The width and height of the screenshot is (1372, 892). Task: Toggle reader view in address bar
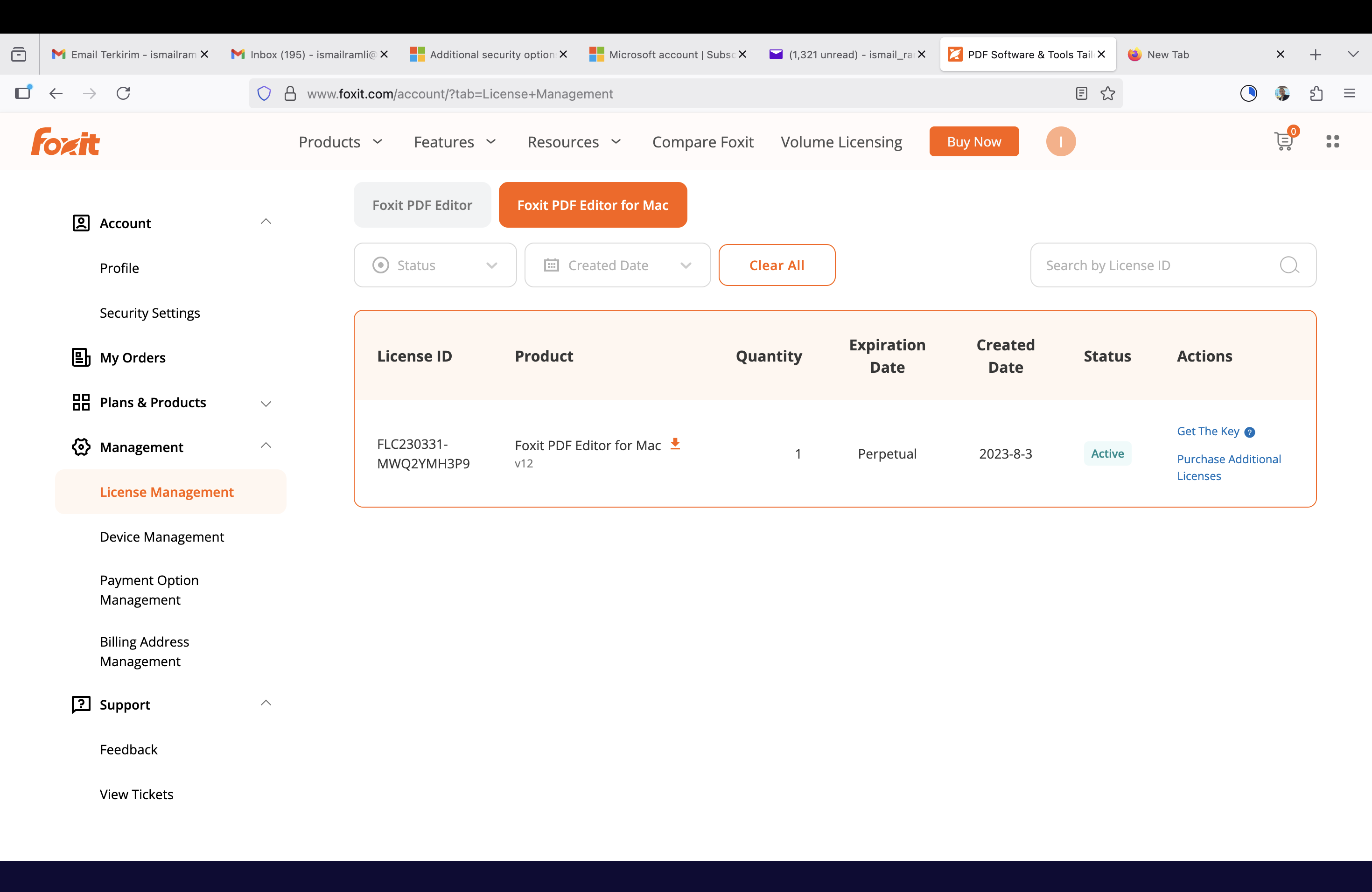click(x=1081, y=93)
